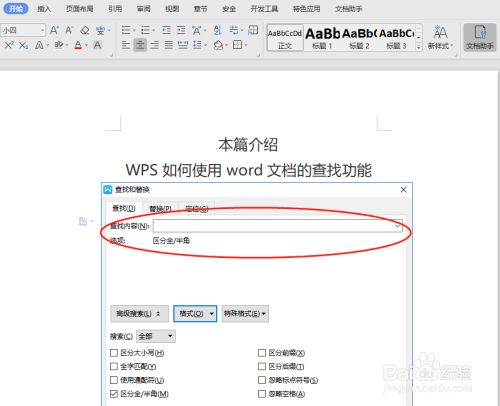Select the 查找(D) tab
500x406 pixels.
click(124, 208)
